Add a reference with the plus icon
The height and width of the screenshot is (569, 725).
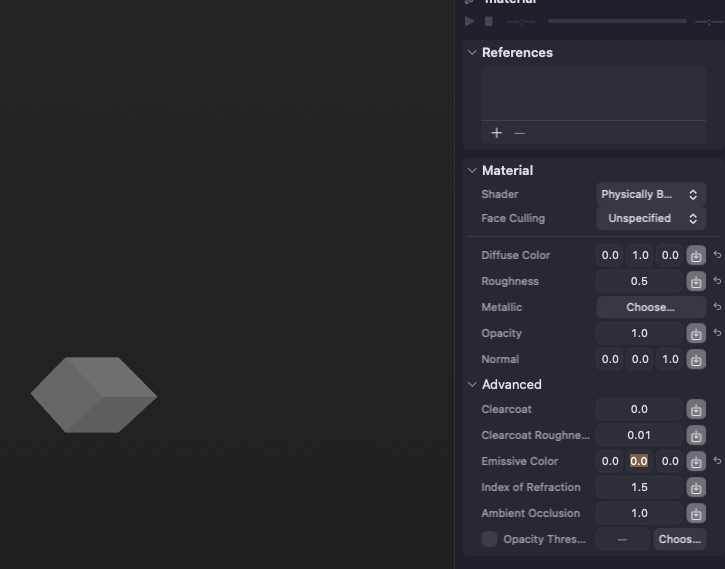pos(497,133)
